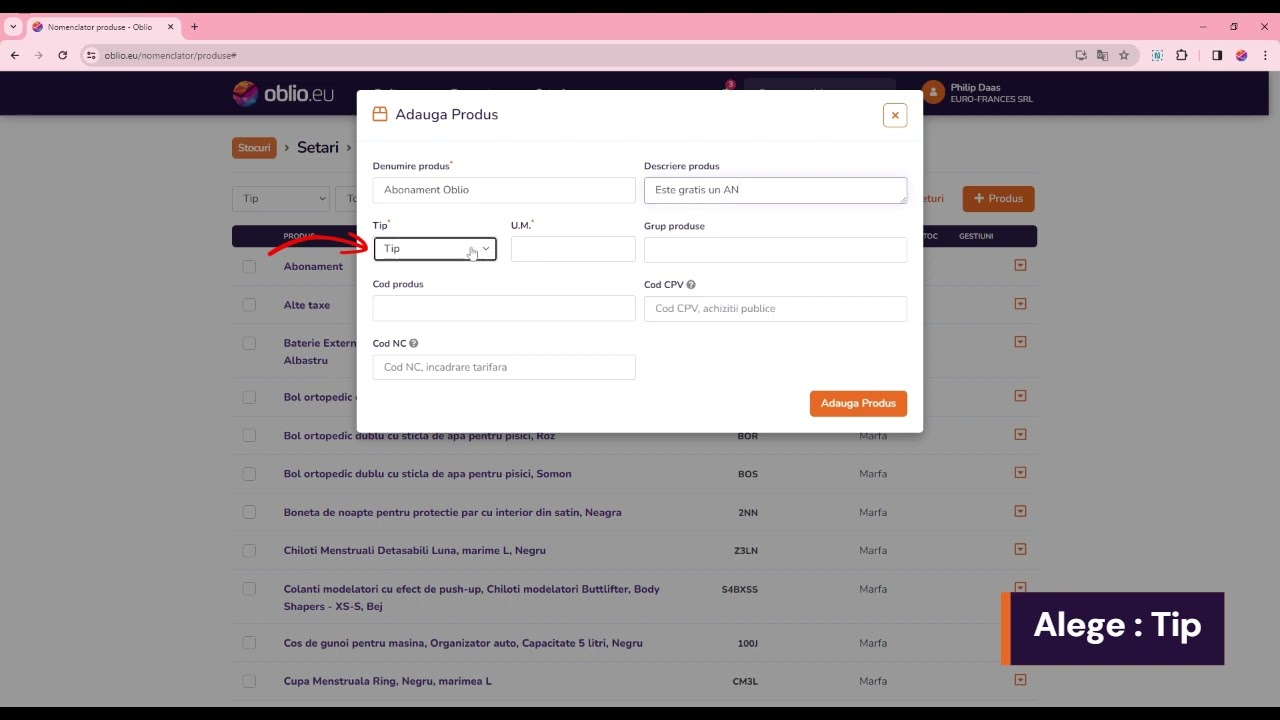The height and width of the screenshot is (720, 1280).
Task: Click the browser Forward arrow
Action: [38, 55]
